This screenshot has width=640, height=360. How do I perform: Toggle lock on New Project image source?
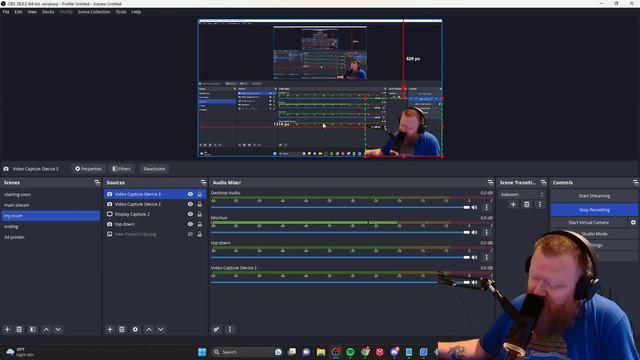click(x=200, y=234)
